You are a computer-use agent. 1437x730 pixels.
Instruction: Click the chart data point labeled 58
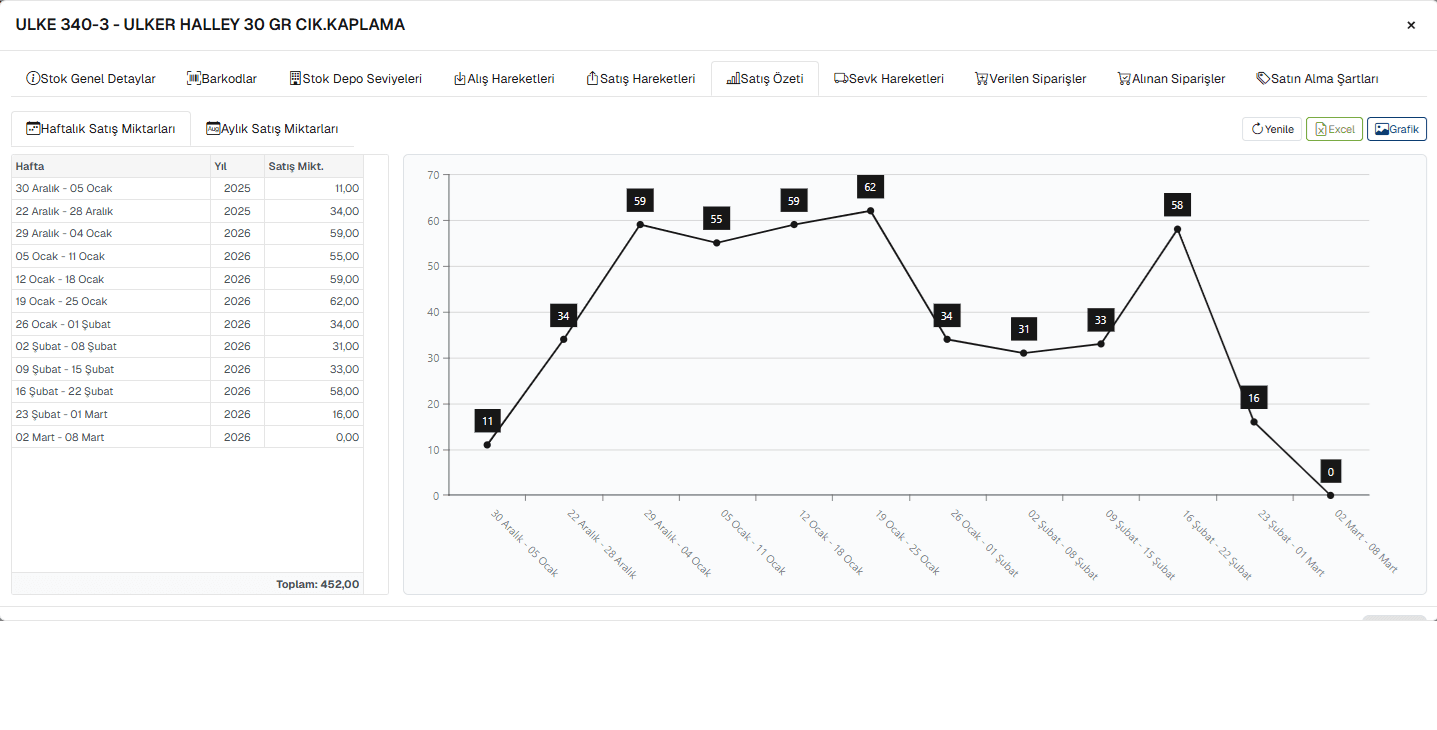point(1177,229)
